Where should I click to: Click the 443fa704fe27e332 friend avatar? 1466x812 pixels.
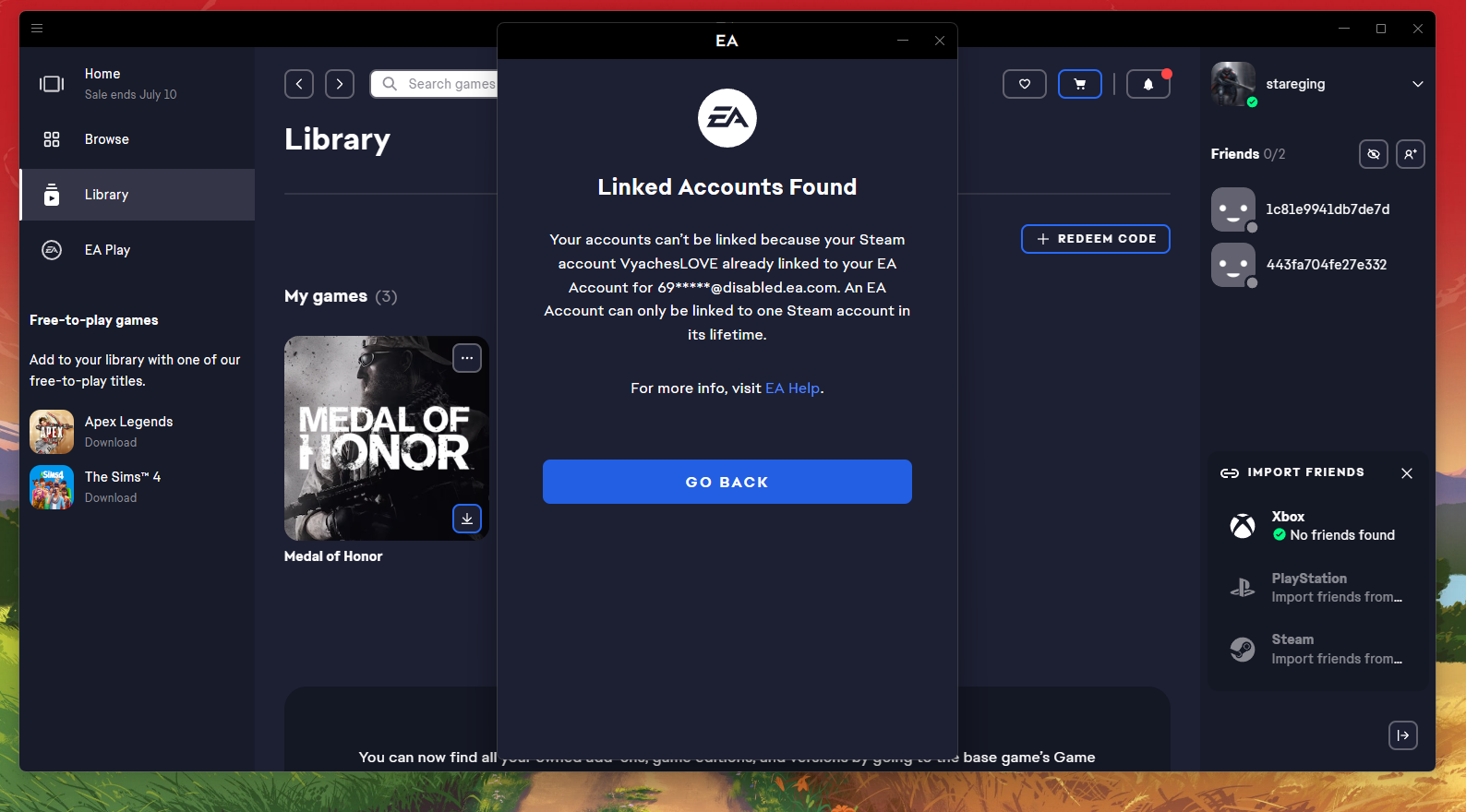pos(1233,265)
